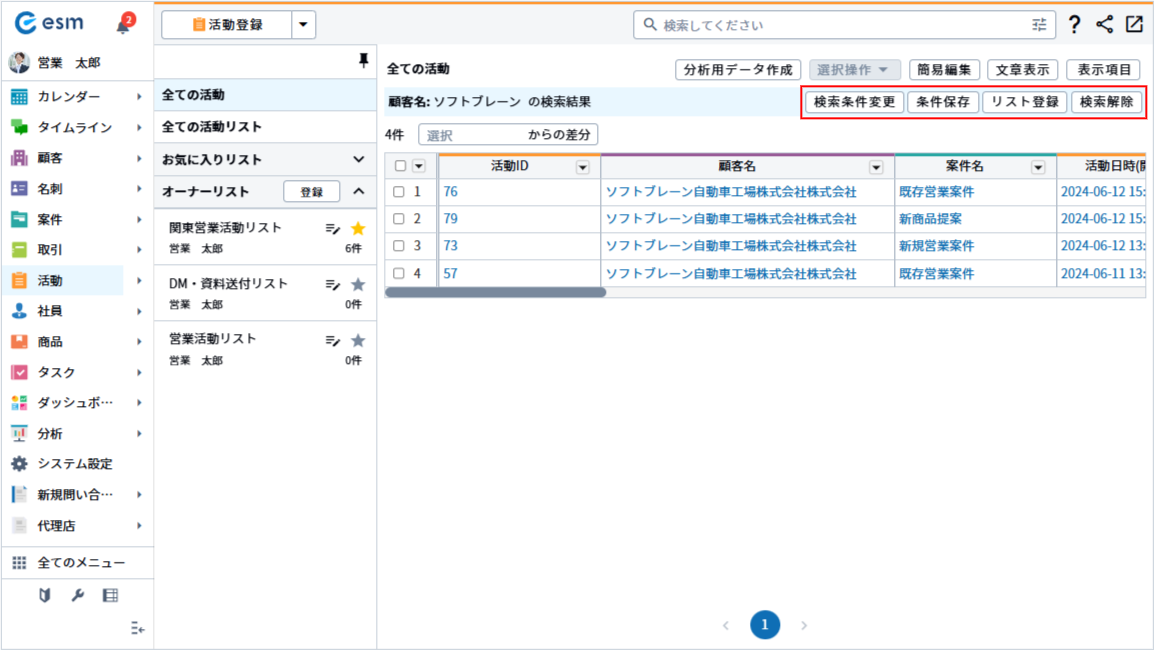Tick the checkbox for row 3
The height and width of the screenshot is (653, 1156).
point(399,246)
